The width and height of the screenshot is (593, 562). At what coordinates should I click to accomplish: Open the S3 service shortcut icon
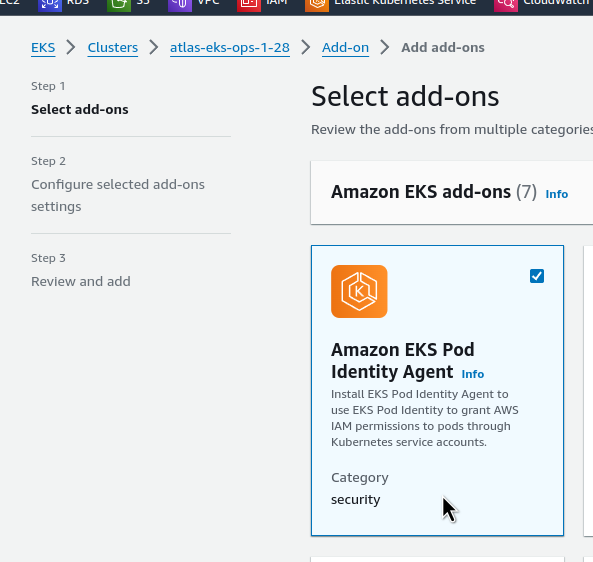click(119, 5)
